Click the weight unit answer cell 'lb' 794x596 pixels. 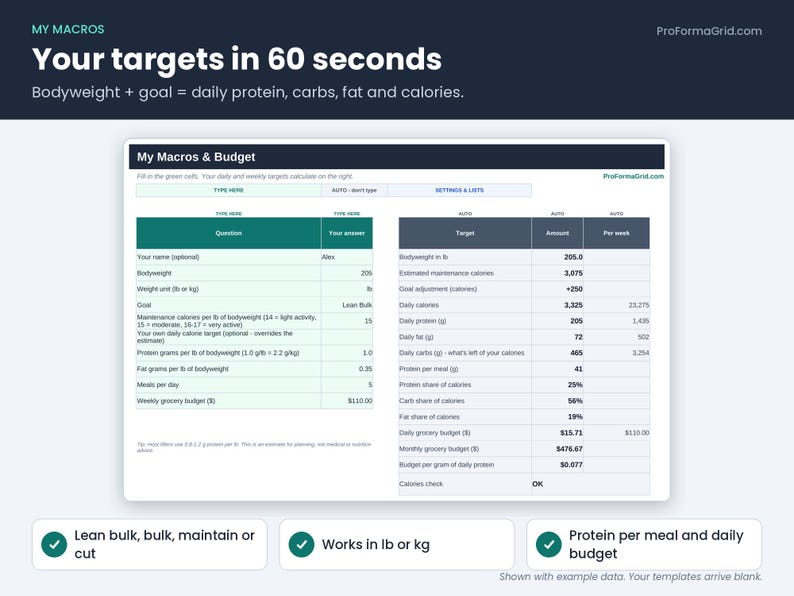(x=347, y=289)
